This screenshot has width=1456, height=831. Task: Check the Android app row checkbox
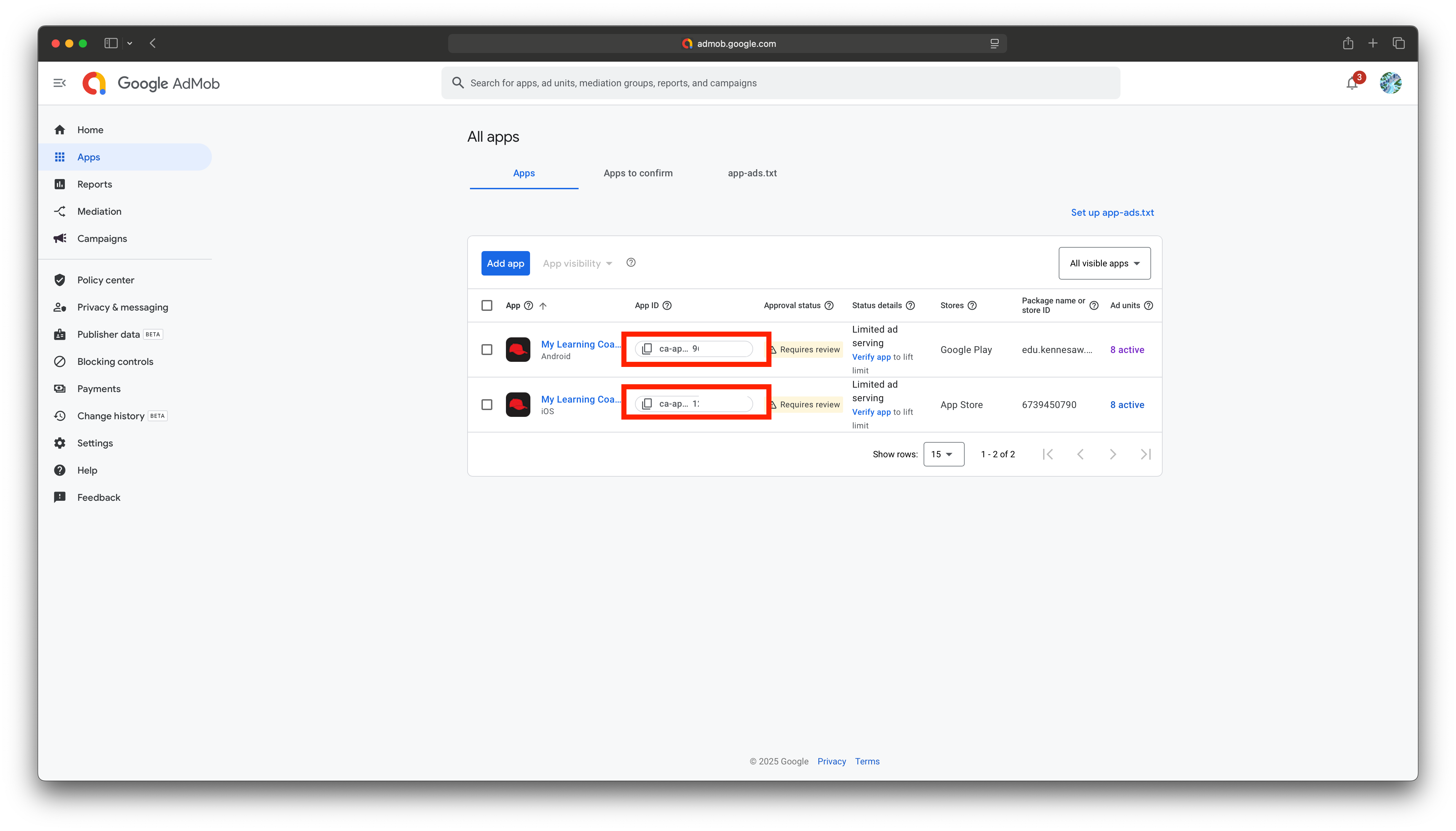(x=487, y=349)
